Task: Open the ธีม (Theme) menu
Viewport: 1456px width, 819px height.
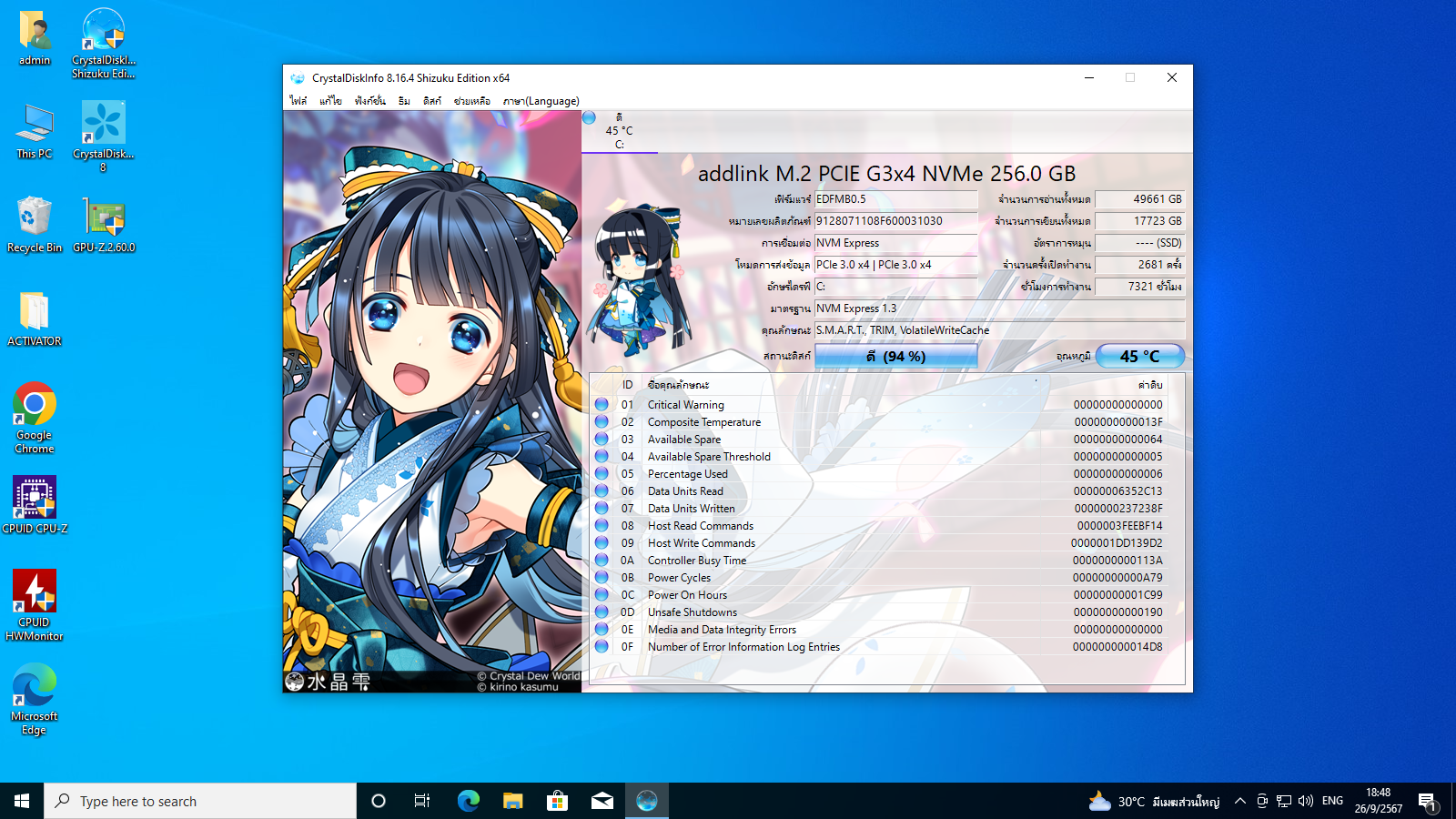Action: 404,101
